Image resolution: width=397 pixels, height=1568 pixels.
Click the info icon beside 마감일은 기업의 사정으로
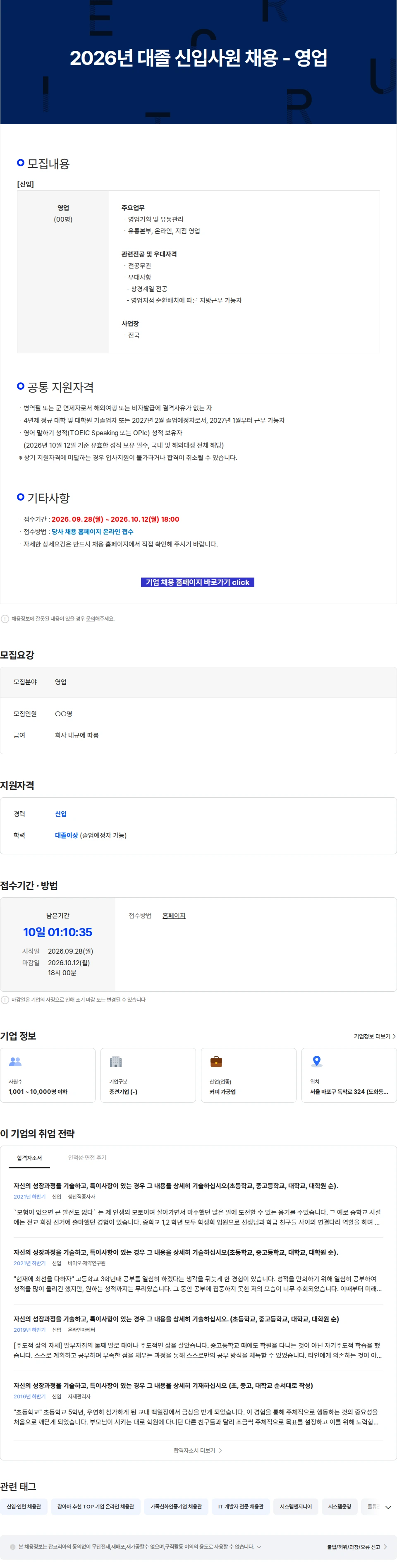tap(5, 1000)
